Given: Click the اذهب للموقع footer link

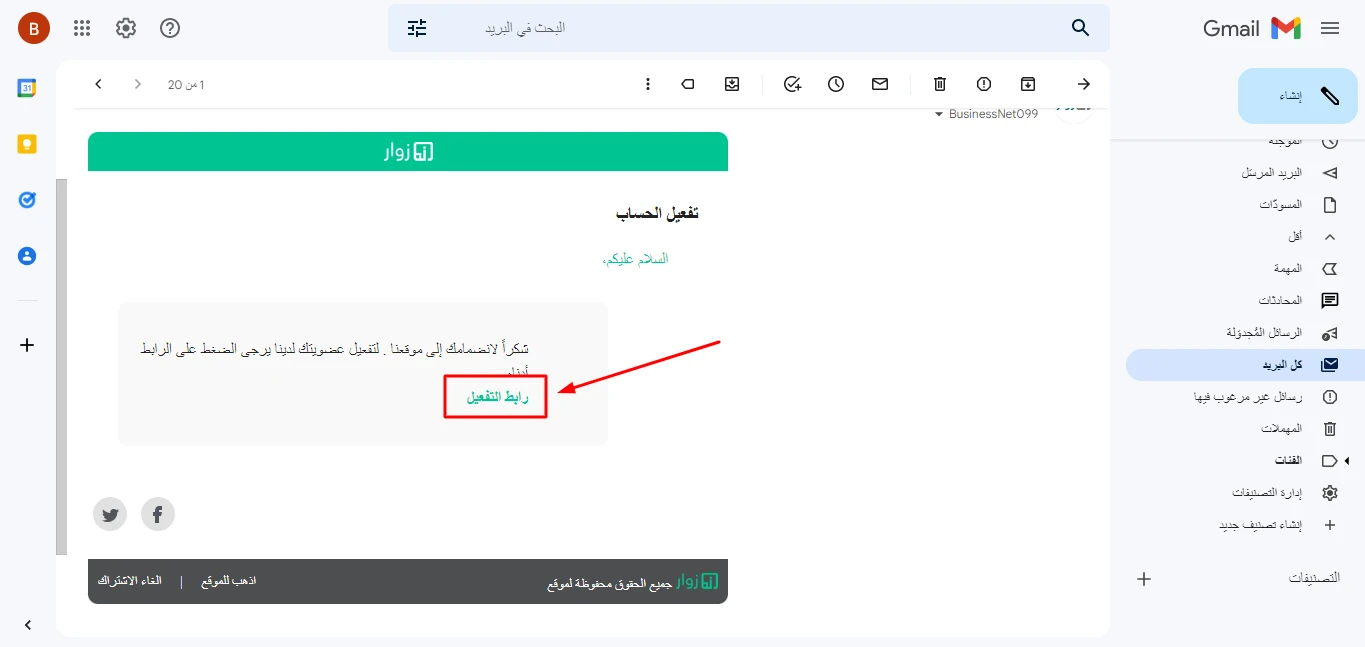Looking at the screenshot, I should tap(229, 581).
